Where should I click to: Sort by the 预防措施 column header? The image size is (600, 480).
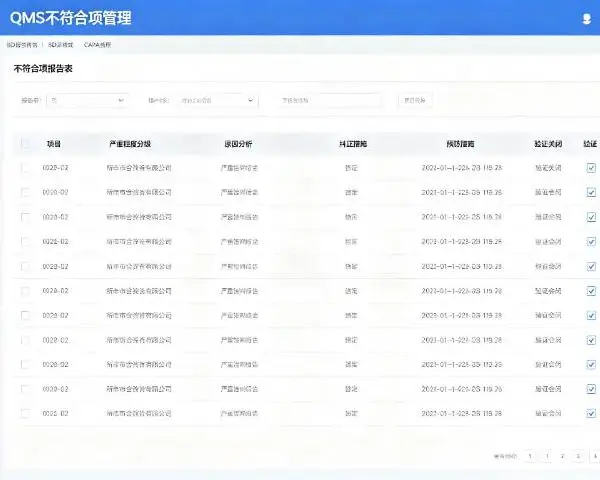point(460,144)
